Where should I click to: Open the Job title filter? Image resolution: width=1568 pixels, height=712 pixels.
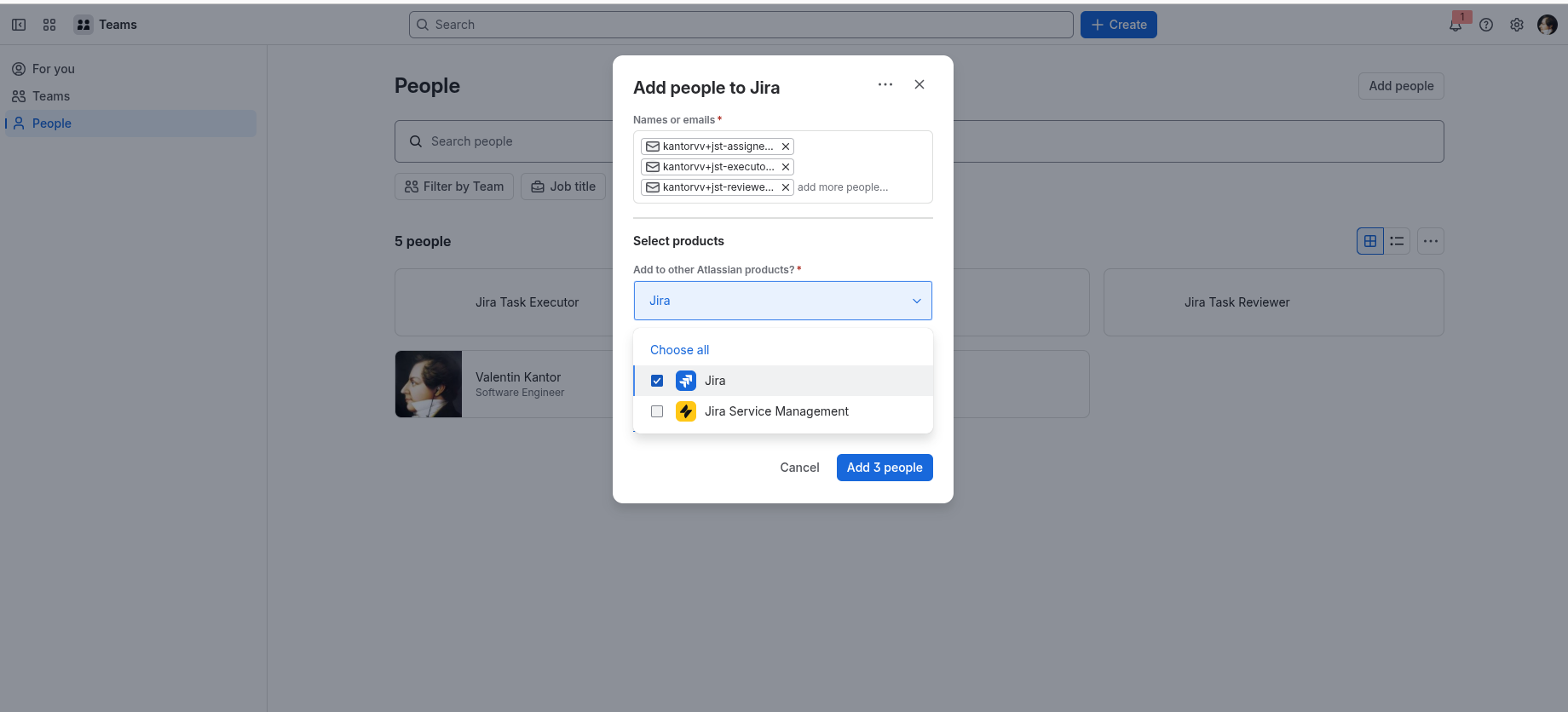pos(563,187)
